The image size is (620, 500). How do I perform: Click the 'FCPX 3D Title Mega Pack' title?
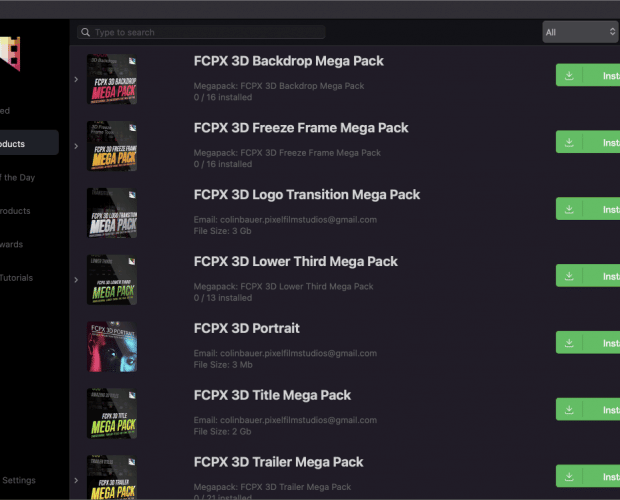[272, 395]
